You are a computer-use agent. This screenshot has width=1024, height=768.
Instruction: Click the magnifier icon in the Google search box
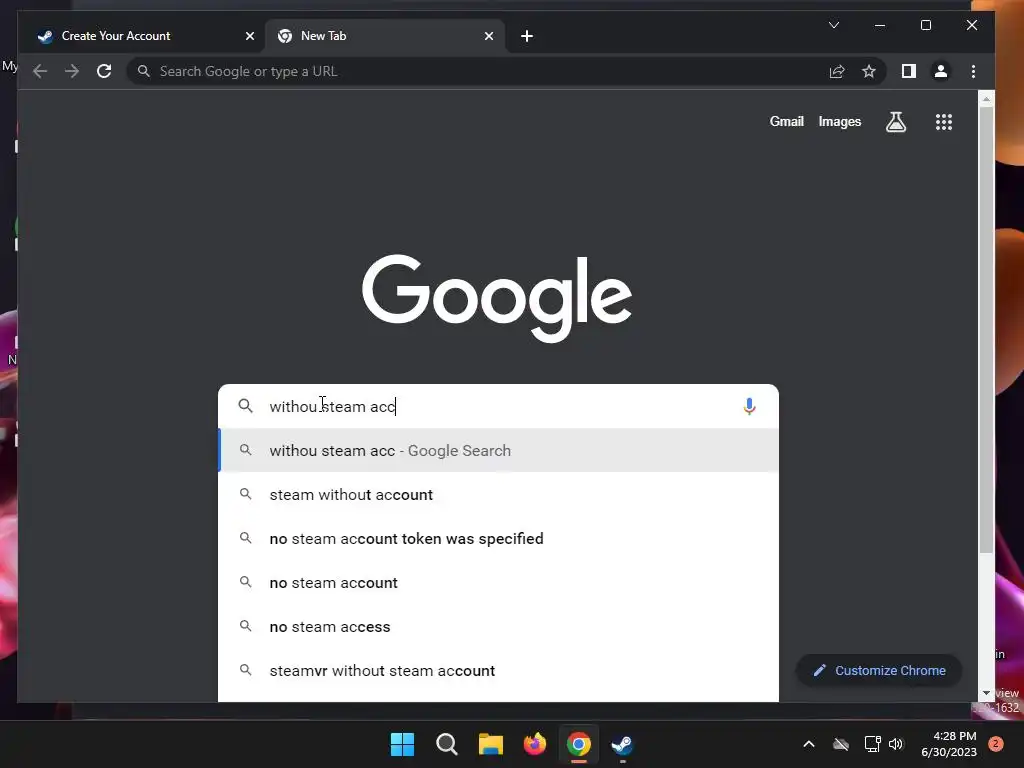(246, 406)
